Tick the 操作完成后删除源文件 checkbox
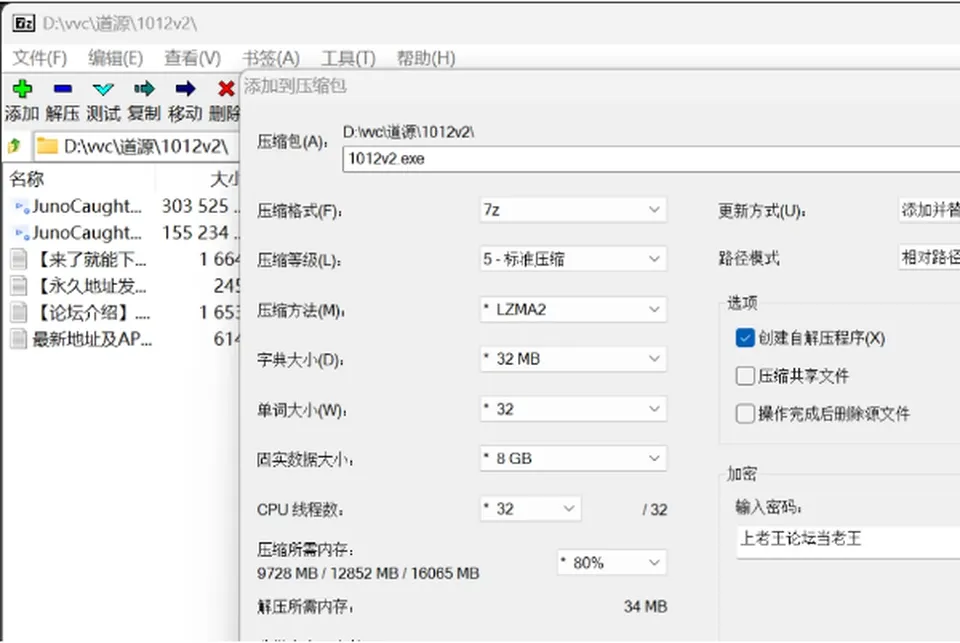The height and width of the screenshot is (643, 960). [745, 414]
